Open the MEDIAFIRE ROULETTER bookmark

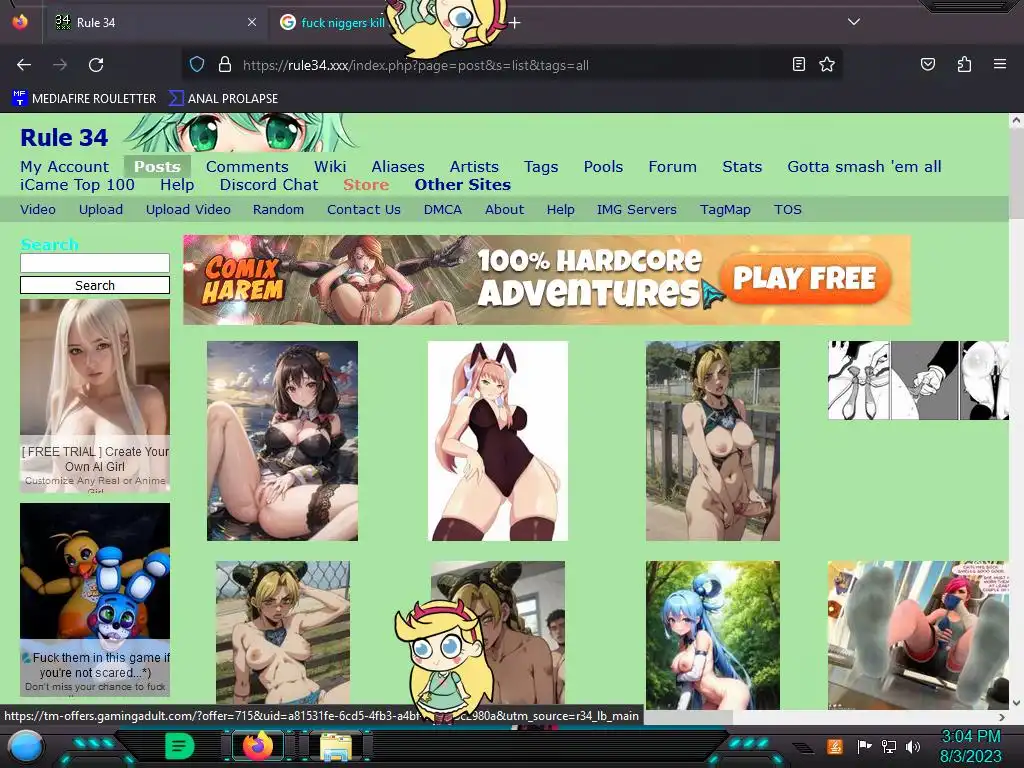[84, 99]
